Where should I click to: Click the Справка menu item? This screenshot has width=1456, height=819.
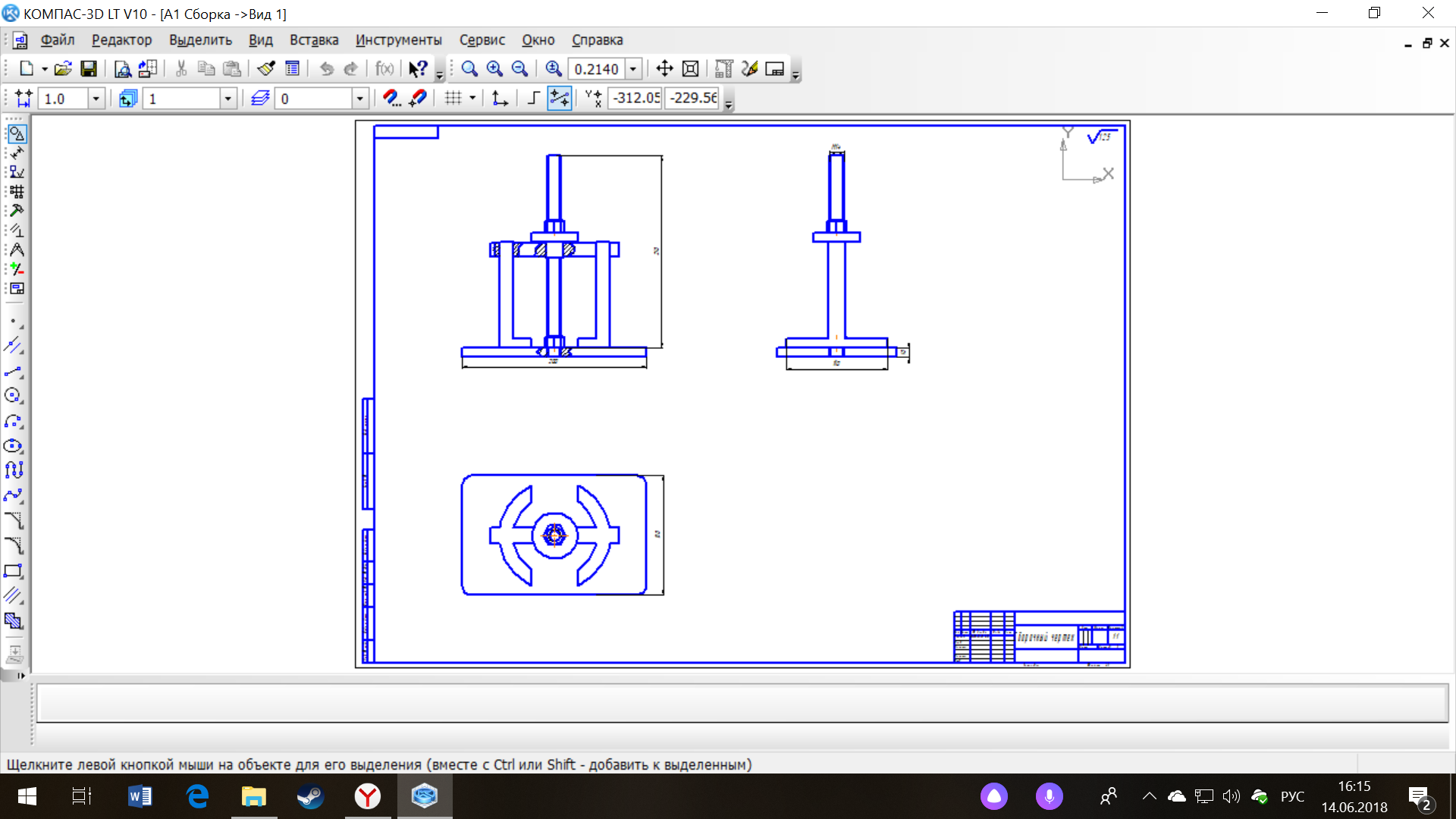(597, 40)
